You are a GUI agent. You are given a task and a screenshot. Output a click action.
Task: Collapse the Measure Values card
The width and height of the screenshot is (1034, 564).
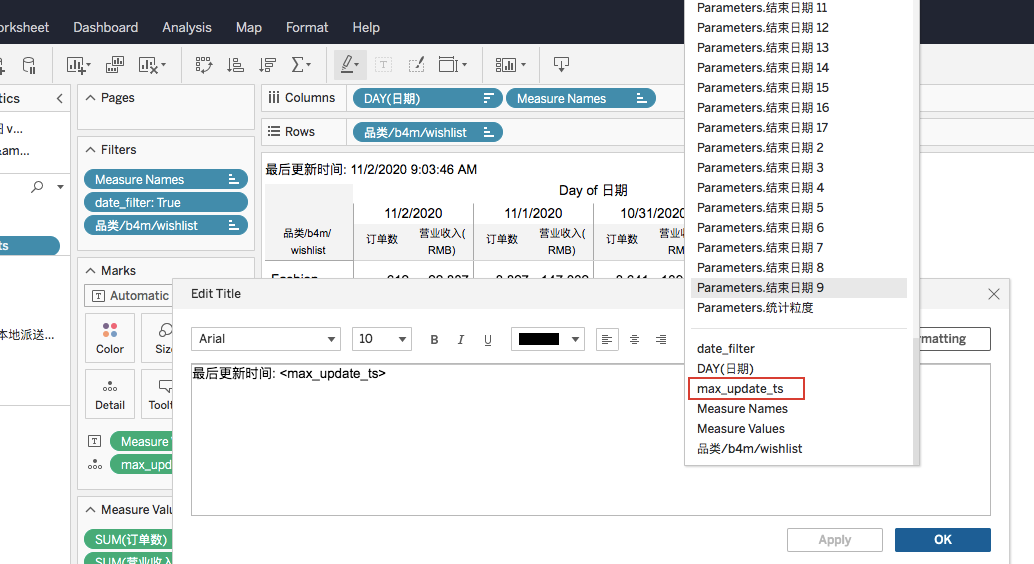tap(90, 509)
